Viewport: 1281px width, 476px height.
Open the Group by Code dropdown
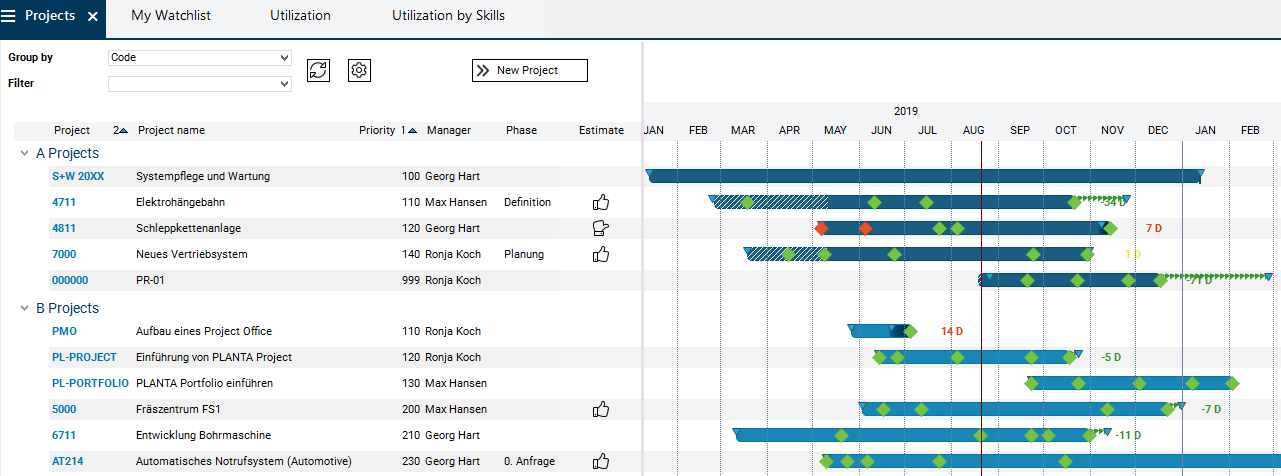point(199,58)
